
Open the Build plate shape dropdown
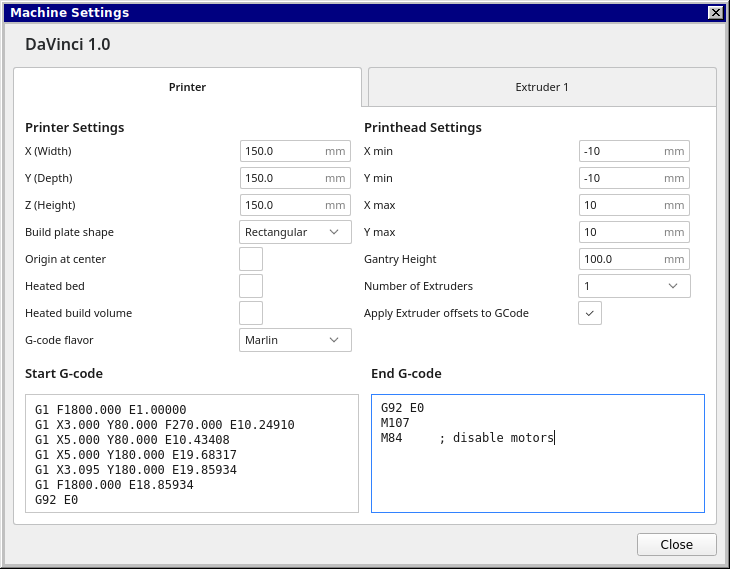pyautogui.click(x=295, y=232)
